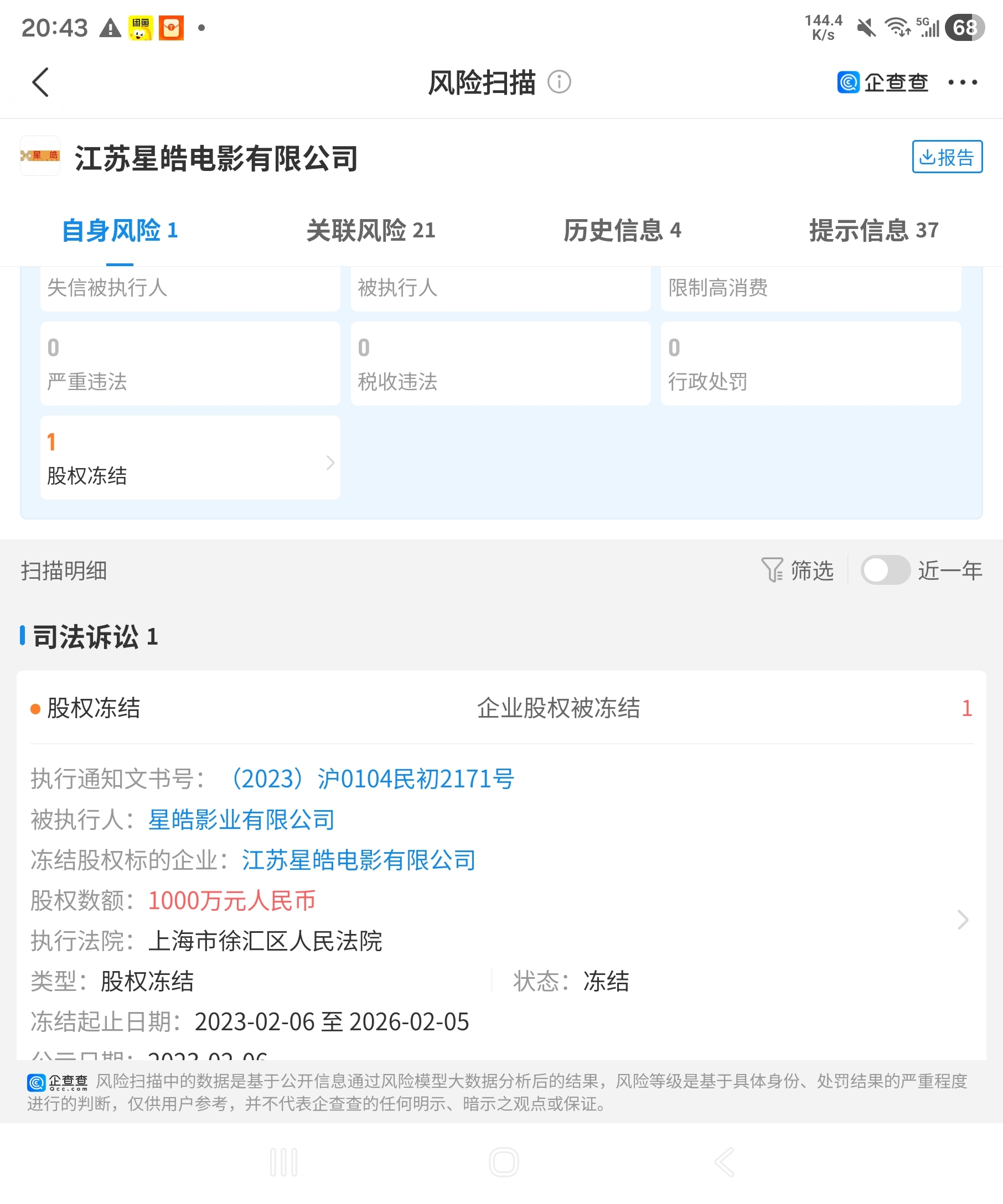Download the 报告 report
1003x1204 pixels.
947,157
